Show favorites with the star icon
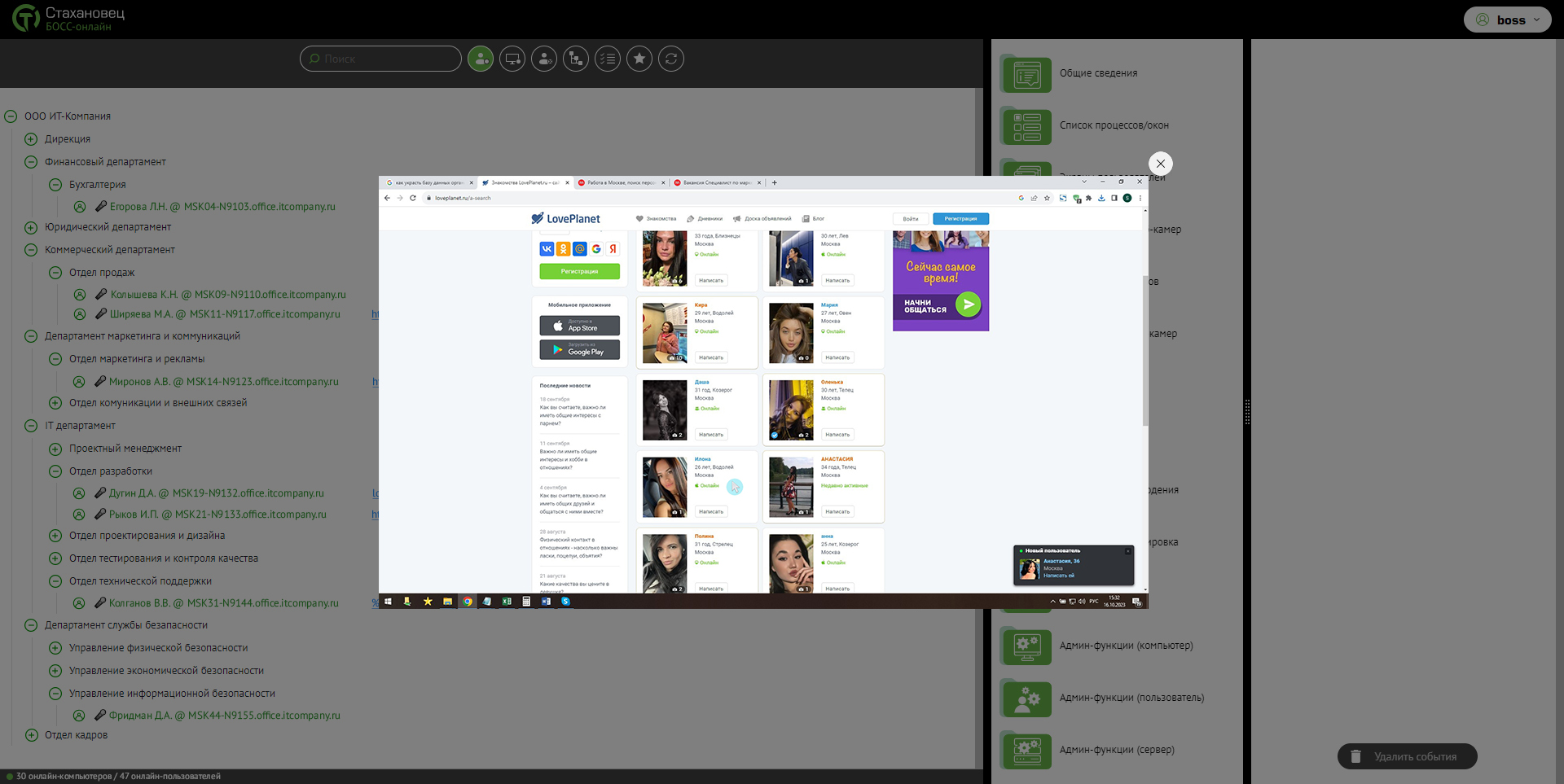The width and height of the screenshot is (1564, 784). (x=639, y=59)
